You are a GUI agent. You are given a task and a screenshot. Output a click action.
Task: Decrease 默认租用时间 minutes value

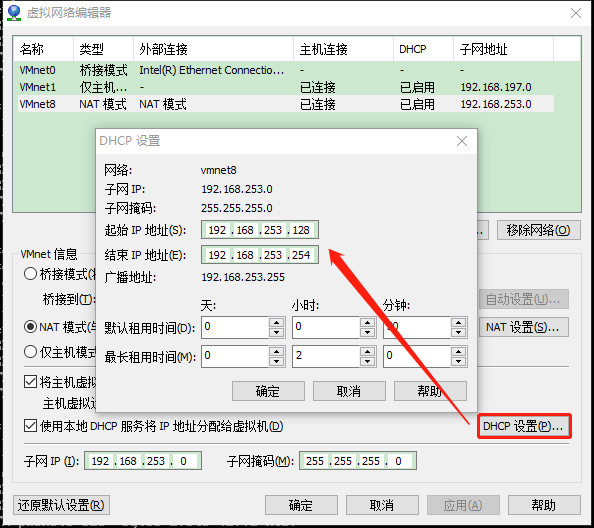point(458,333)
